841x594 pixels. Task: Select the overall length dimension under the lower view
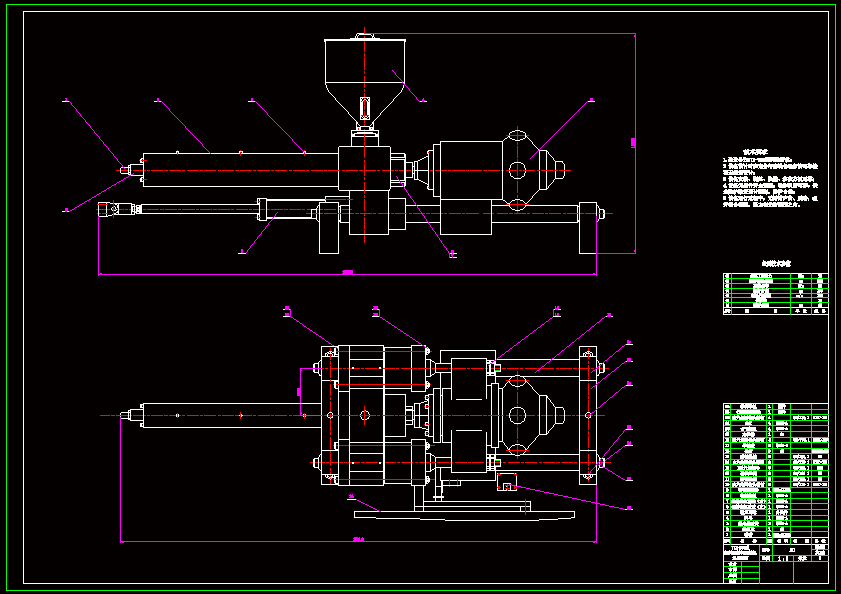point(358,541)
